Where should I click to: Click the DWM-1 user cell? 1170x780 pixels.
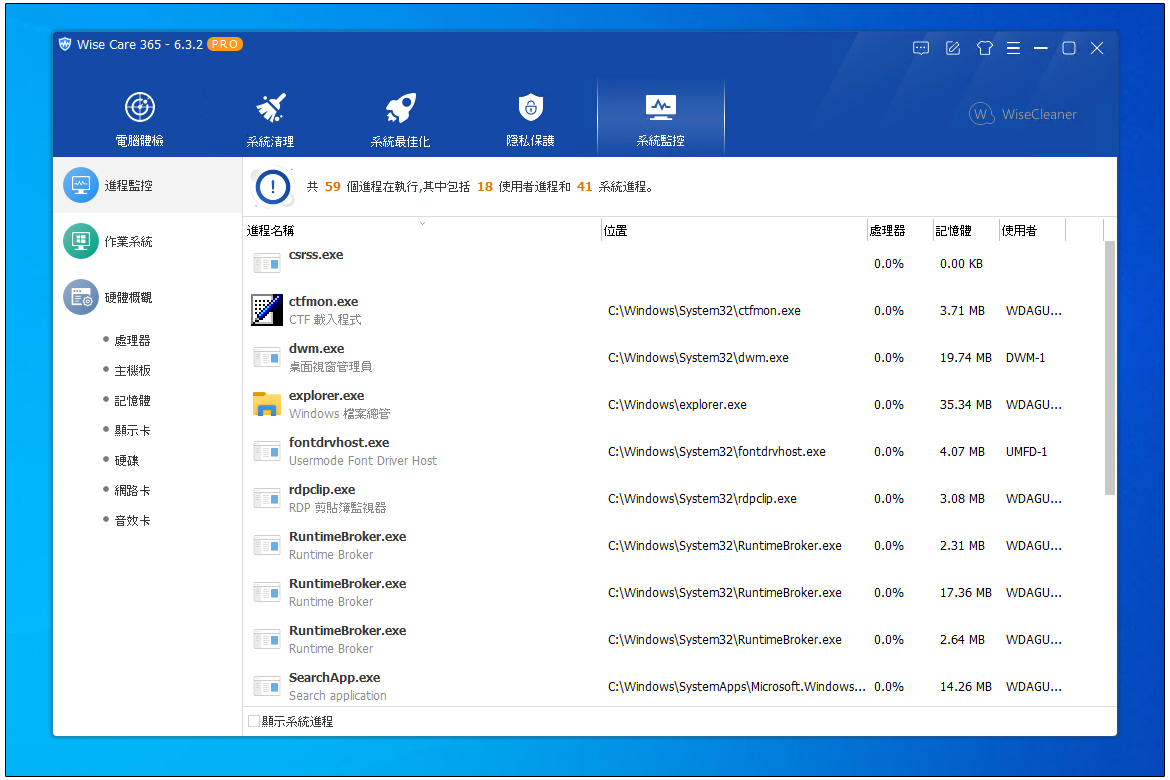click(x=1025, y=358)
